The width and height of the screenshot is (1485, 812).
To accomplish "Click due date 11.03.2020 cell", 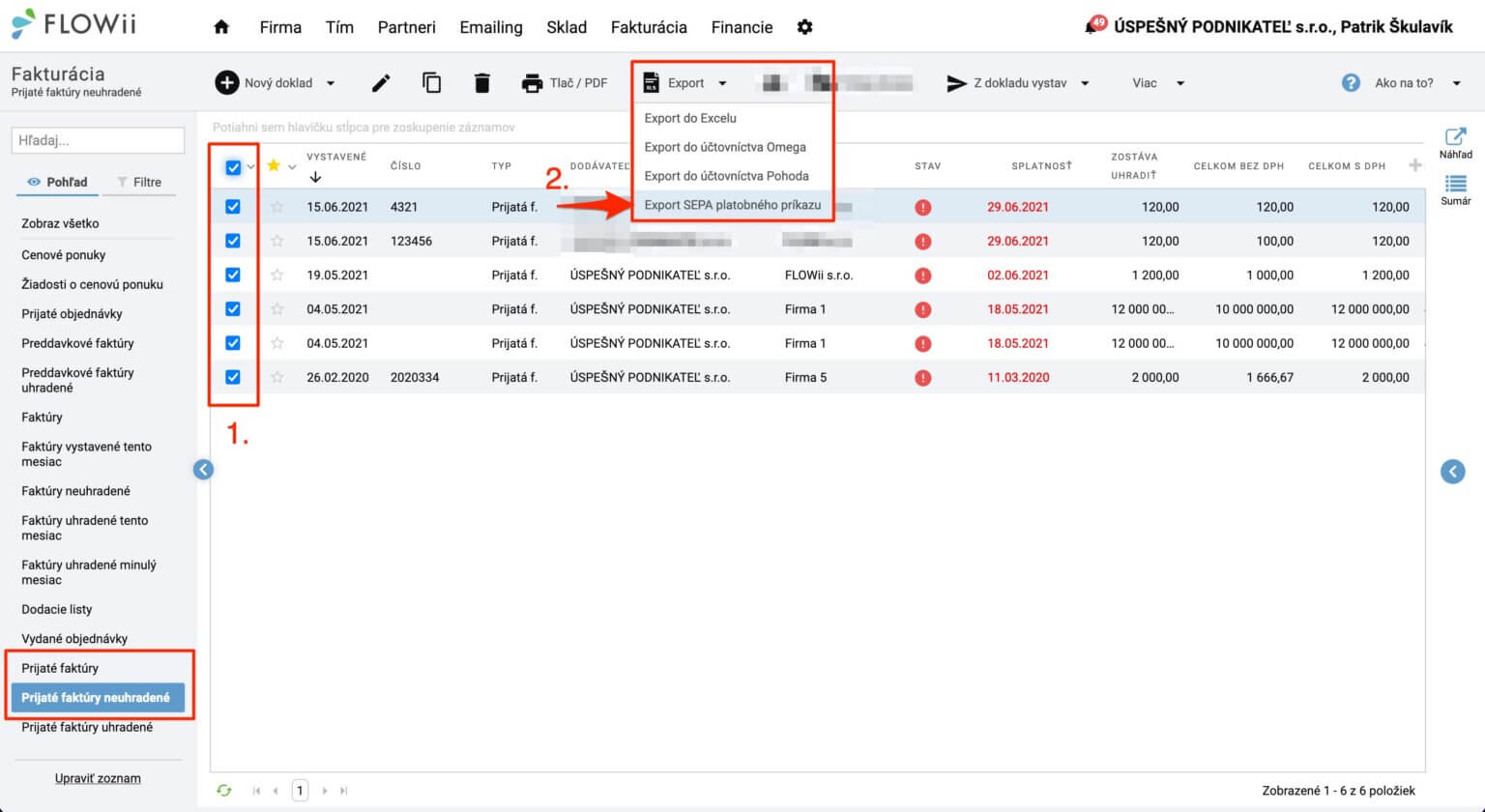I will pyautogui.click(x=1018, y=377).
